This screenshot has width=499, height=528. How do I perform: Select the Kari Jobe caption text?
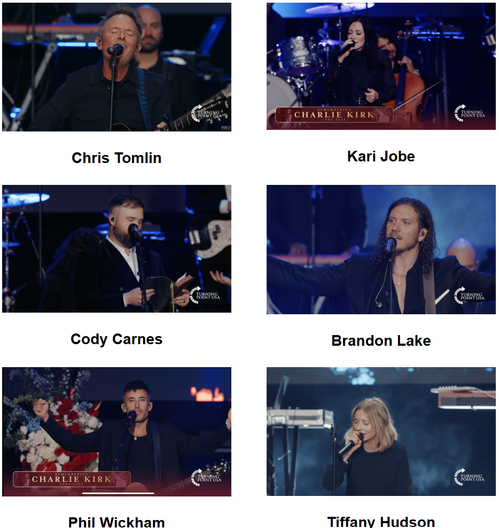coord(381,156)
